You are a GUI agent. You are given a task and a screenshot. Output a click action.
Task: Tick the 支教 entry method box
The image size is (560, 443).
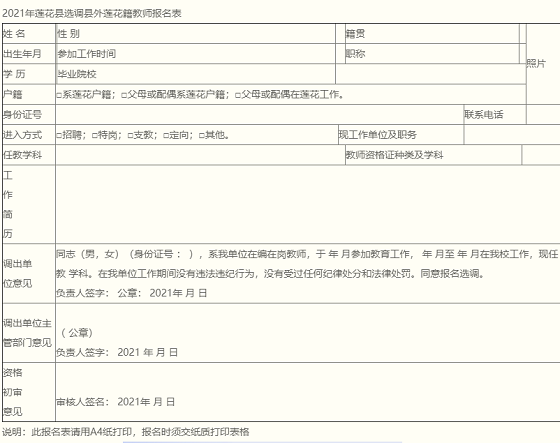click(x=130, y=136)
